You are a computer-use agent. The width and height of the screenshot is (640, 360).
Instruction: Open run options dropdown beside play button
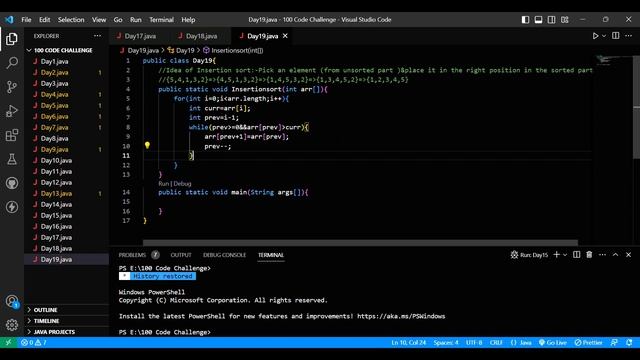point(604,36)
